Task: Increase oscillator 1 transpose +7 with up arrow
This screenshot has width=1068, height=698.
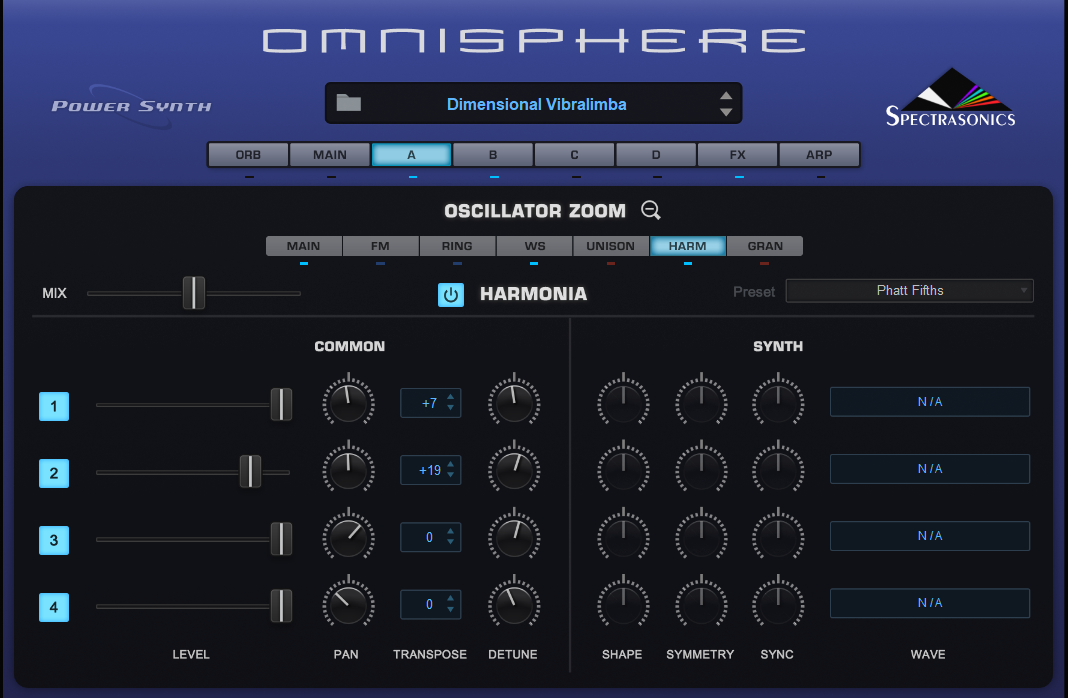Action: pyautogui.click(x=450, y=397)
